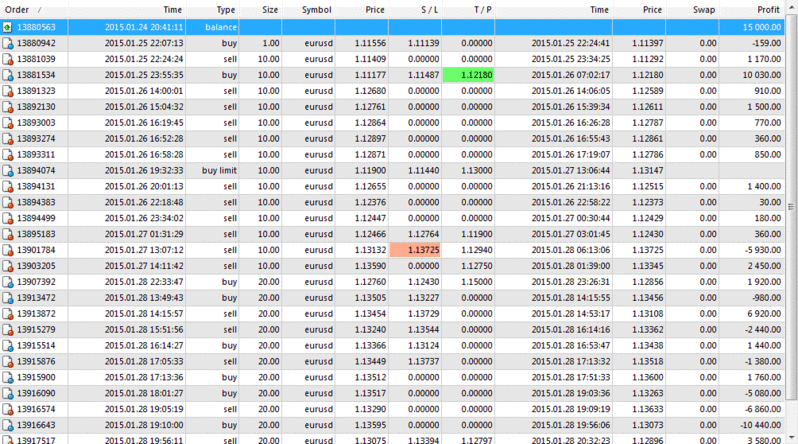
Task: Click the balance icon for order 13880563
Action: tap(8, 27)
